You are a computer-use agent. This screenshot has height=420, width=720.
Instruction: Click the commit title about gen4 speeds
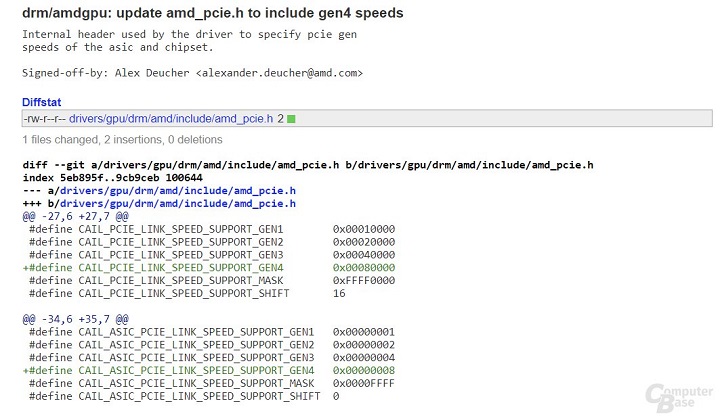click(x=213, y=13)
